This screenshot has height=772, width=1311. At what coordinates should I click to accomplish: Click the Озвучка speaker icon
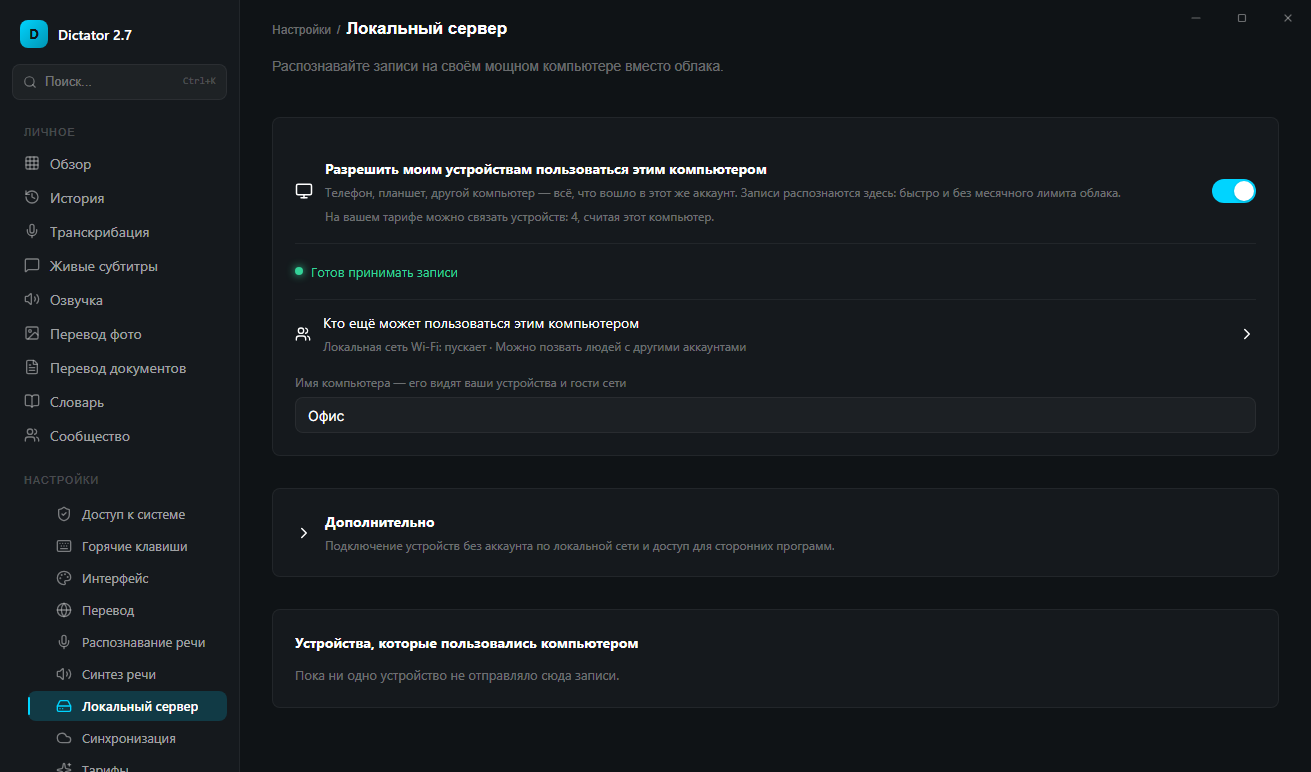point(32,300)
